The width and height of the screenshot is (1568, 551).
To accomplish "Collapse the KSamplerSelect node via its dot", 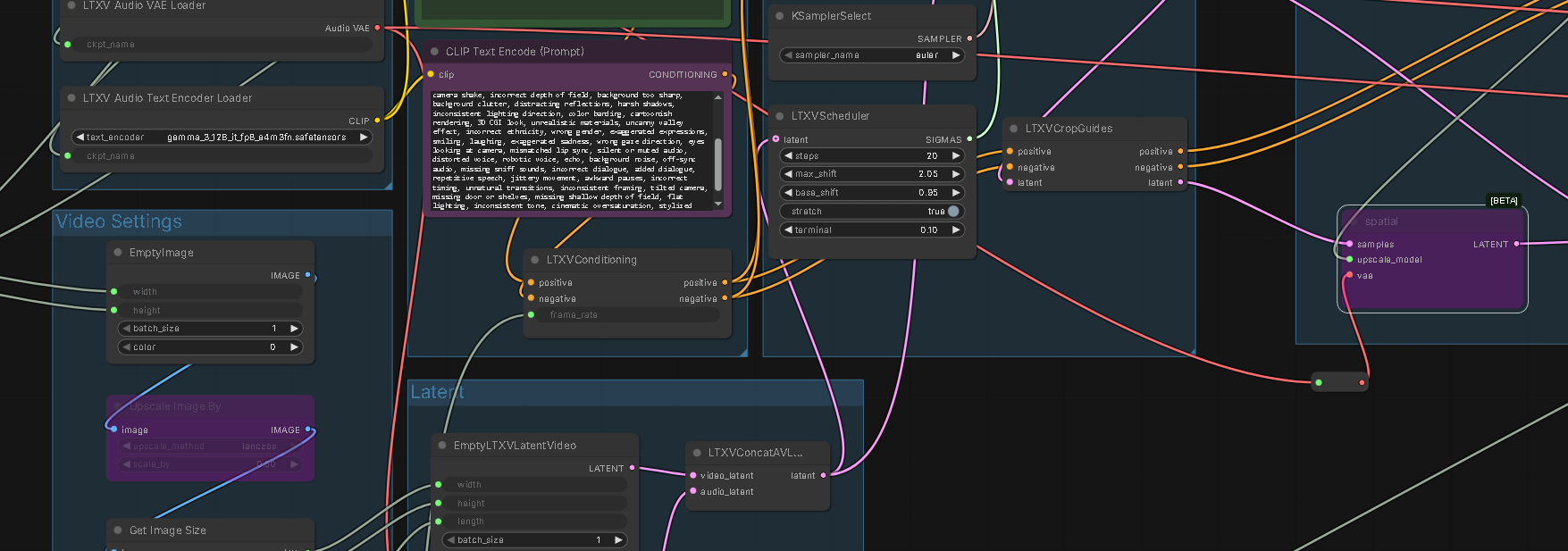I will 780,16.
